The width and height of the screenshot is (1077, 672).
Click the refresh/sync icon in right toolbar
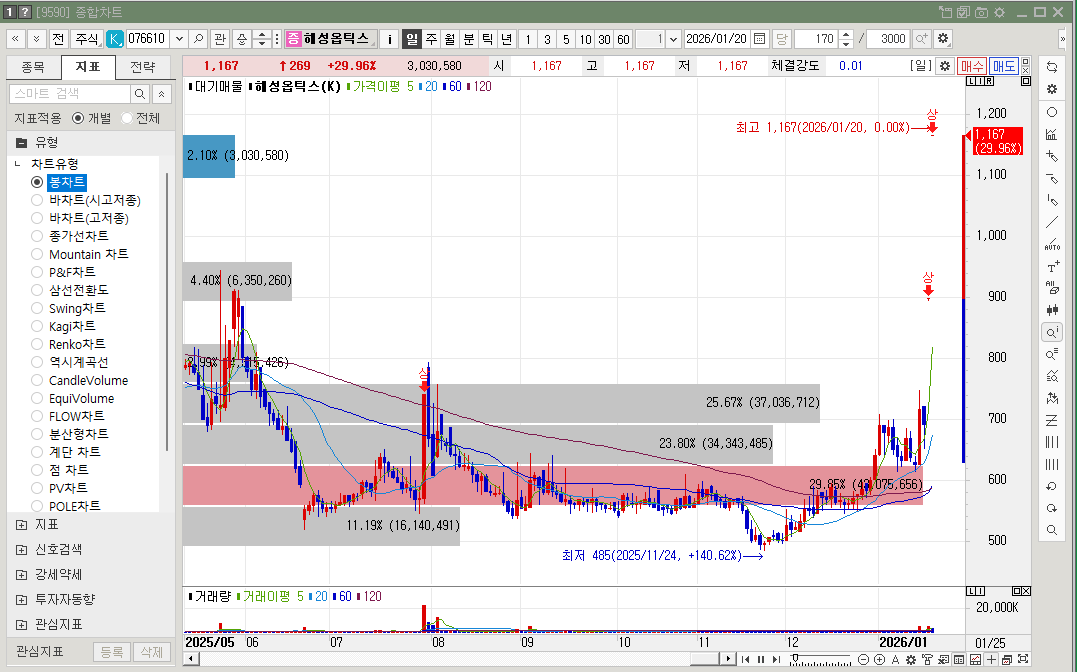1052,67
